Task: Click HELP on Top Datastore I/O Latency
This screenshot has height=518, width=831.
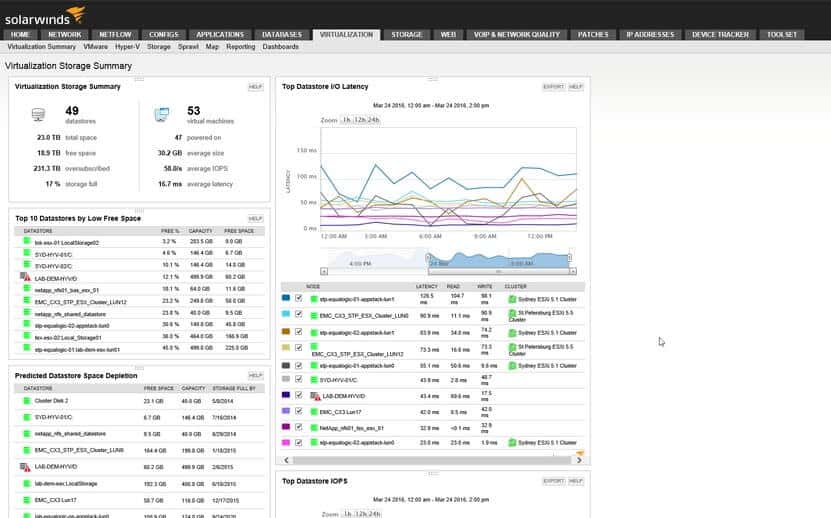Action: click(576, 86)
